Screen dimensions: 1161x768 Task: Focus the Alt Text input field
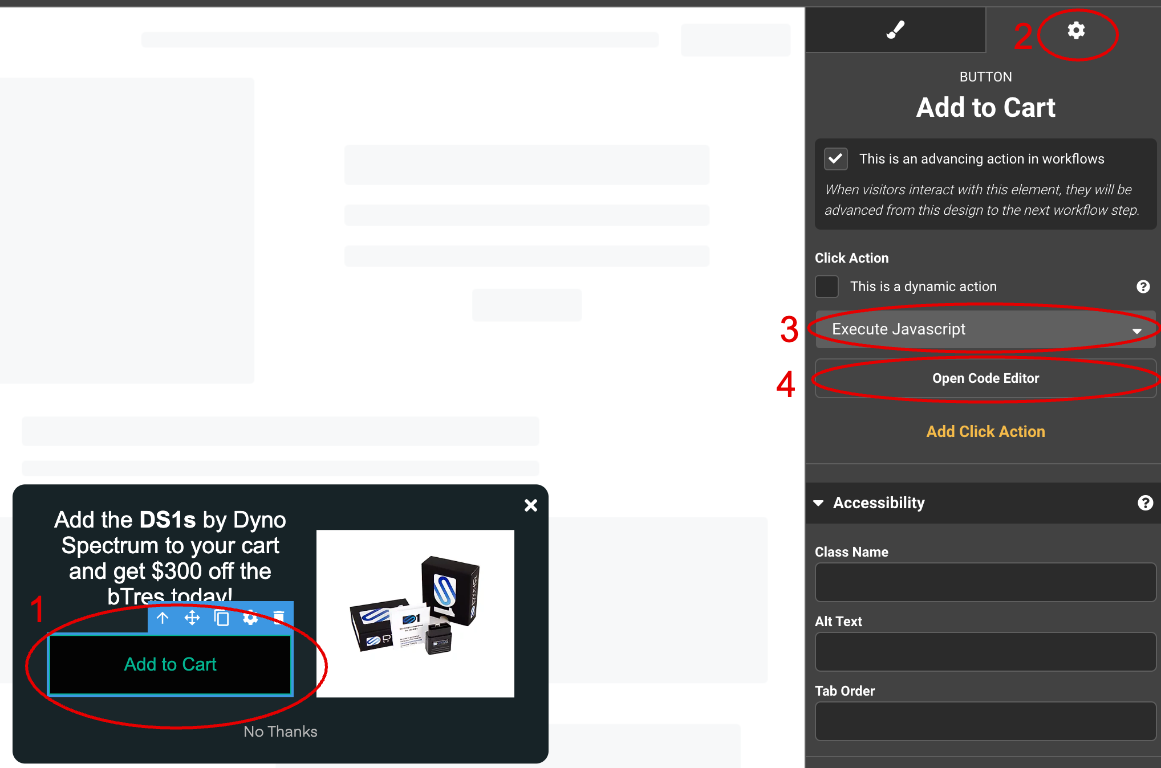pos(985,651)
